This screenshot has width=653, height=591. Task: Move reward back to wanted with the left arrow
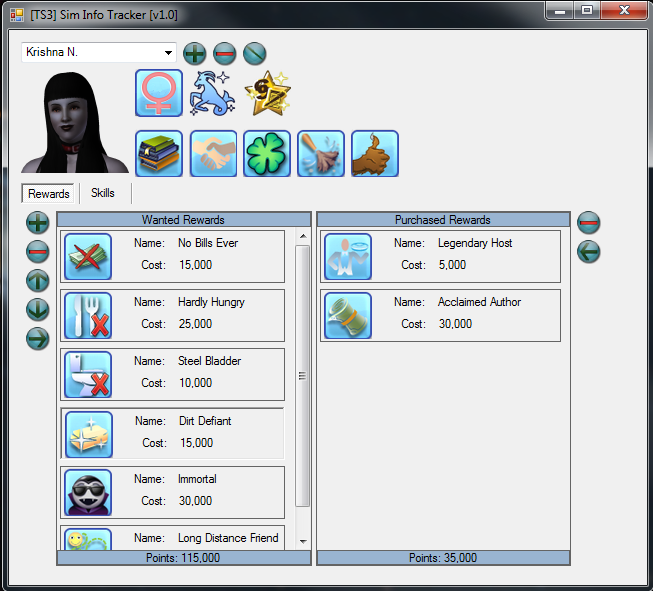(x=588, y=252)
